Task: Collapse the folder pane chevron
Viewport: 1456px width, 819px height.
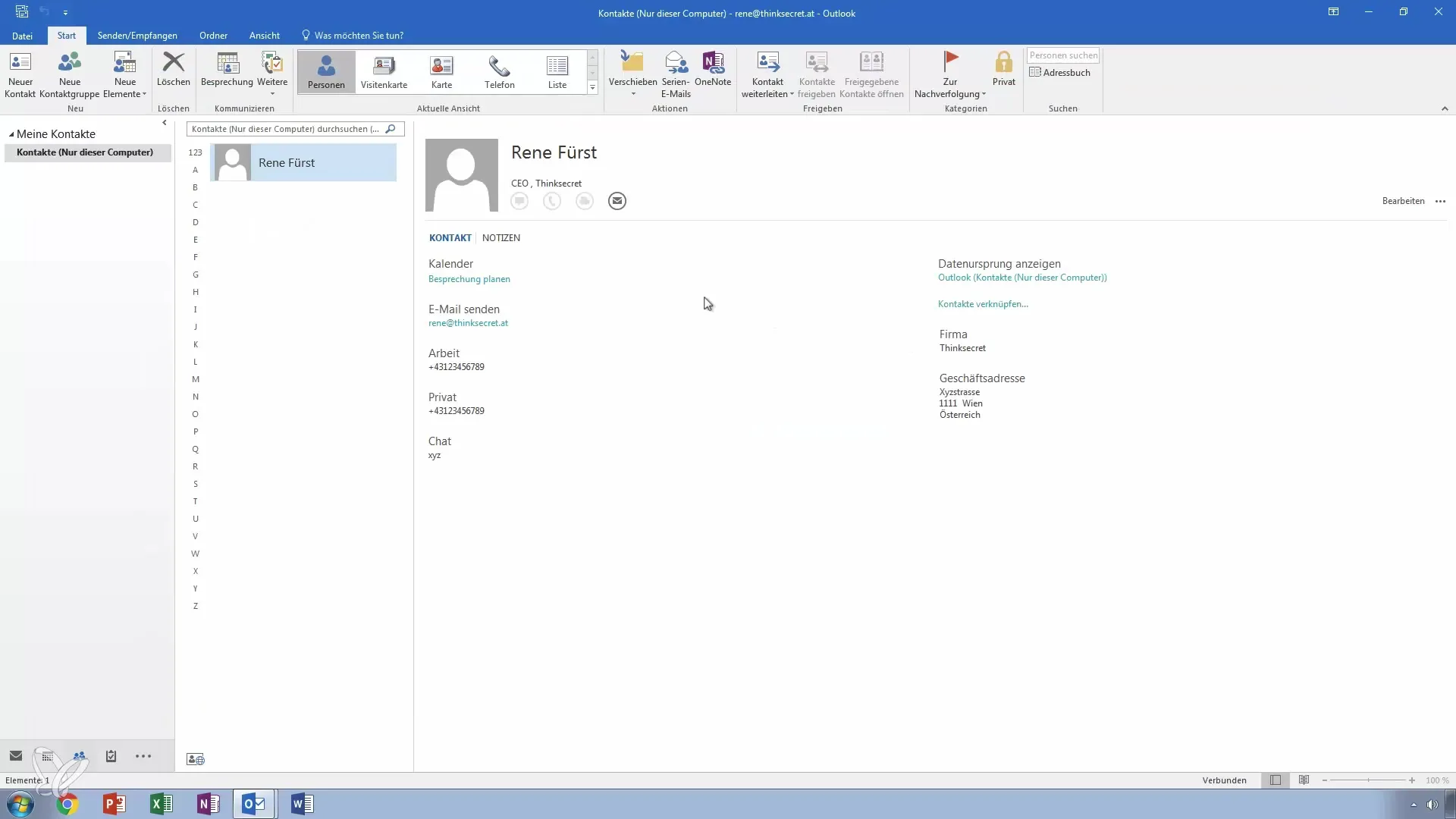Action: 165,123
